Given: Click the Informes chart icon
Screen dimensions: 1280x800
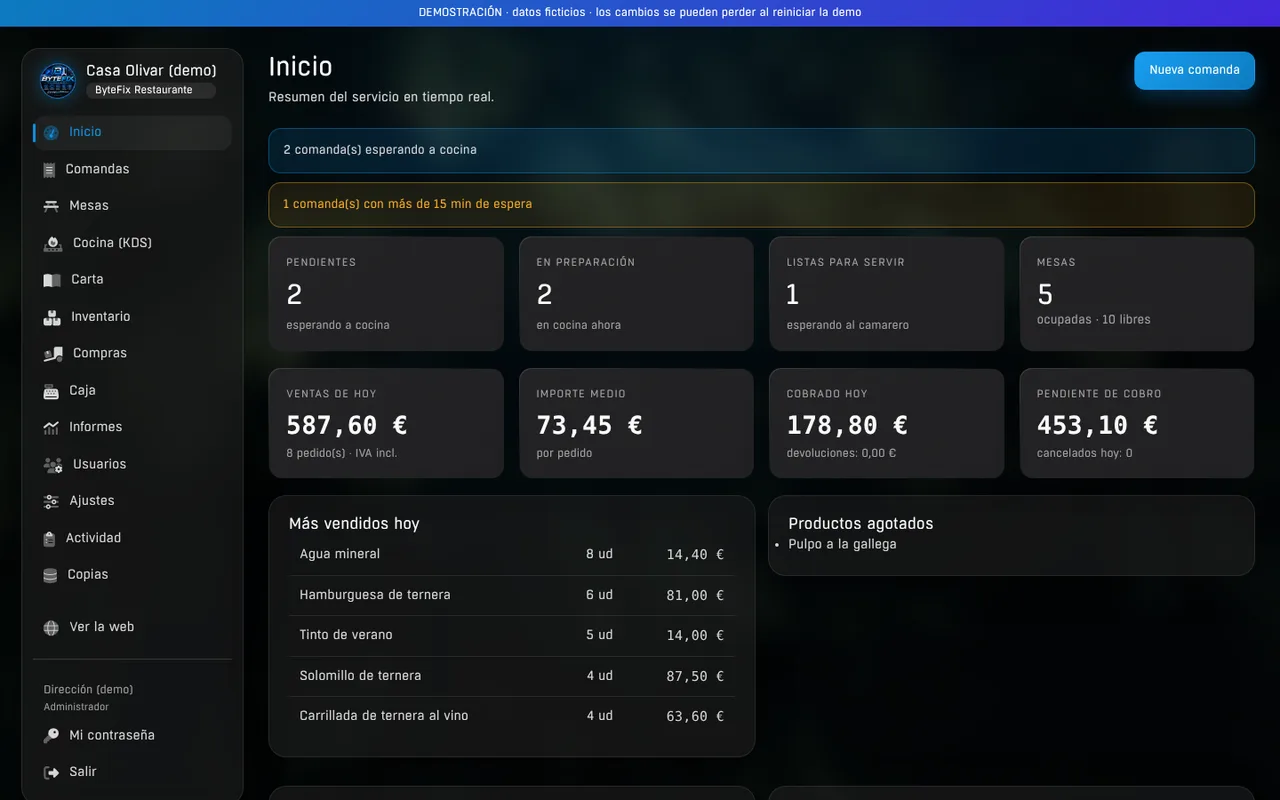Looking at the screenshot, I should 51,428.
